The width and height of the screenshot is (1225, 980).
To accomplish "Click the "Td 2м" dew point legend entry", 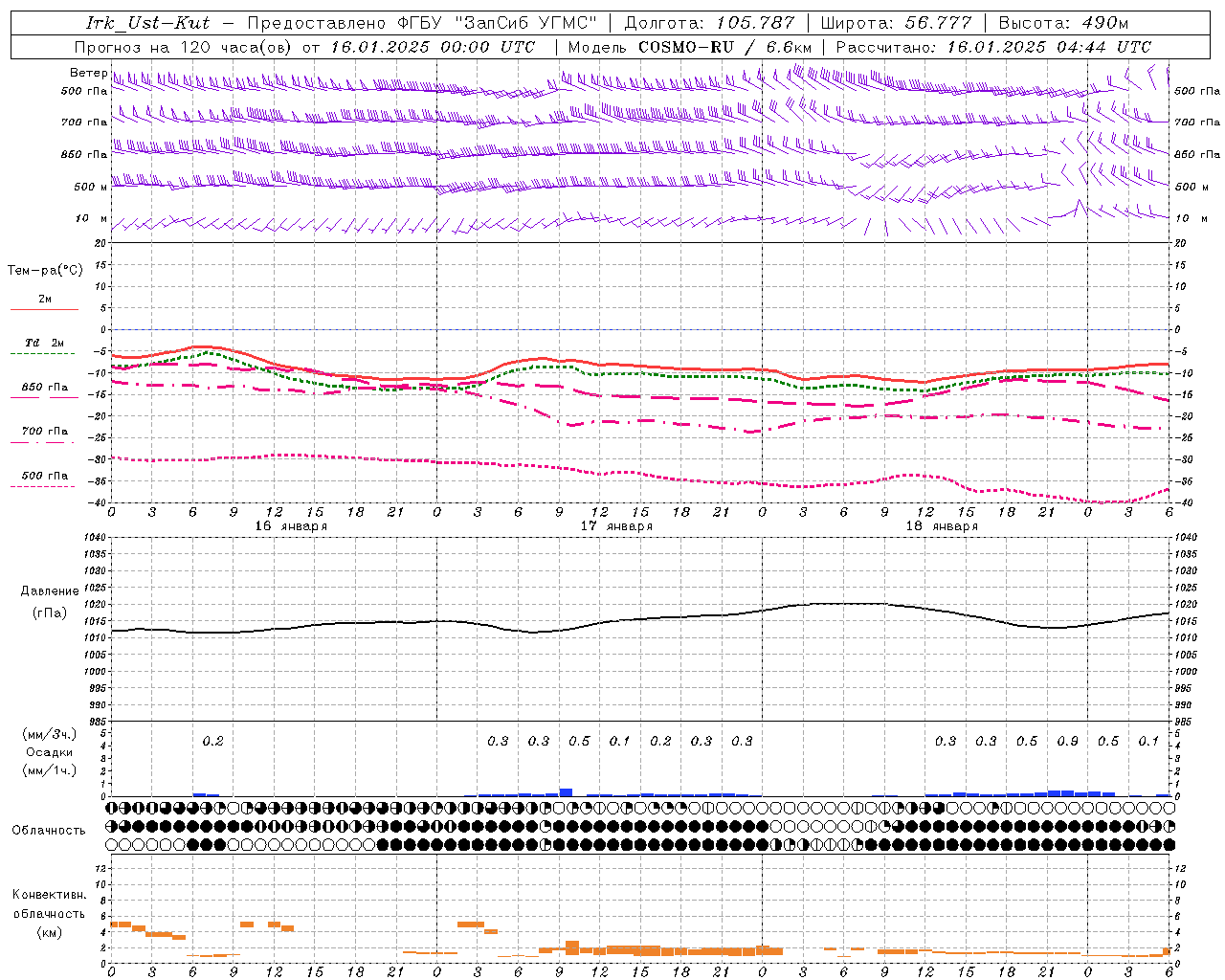I will tap(44, 343).
